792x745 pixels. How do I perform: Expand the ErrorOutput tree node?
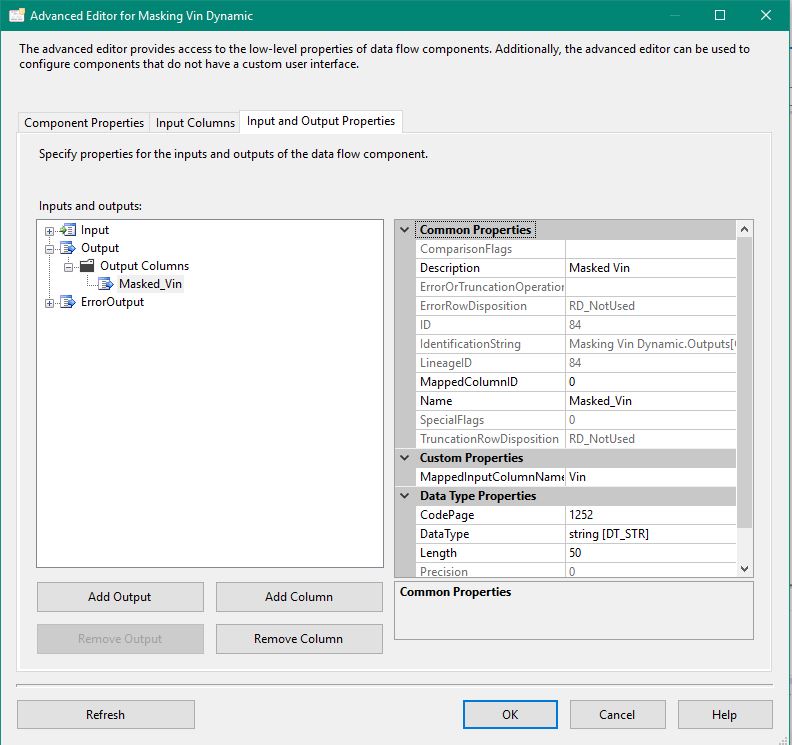[49, 303]
